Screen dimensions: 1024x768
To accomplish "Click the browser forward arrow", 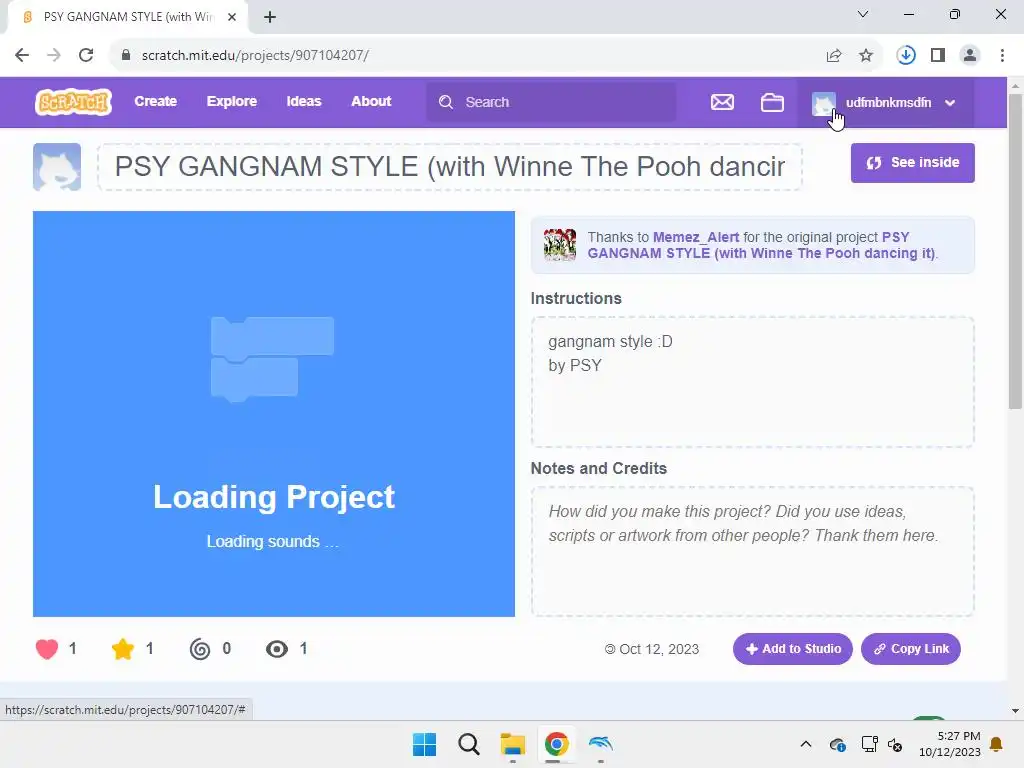I will 54,55.
